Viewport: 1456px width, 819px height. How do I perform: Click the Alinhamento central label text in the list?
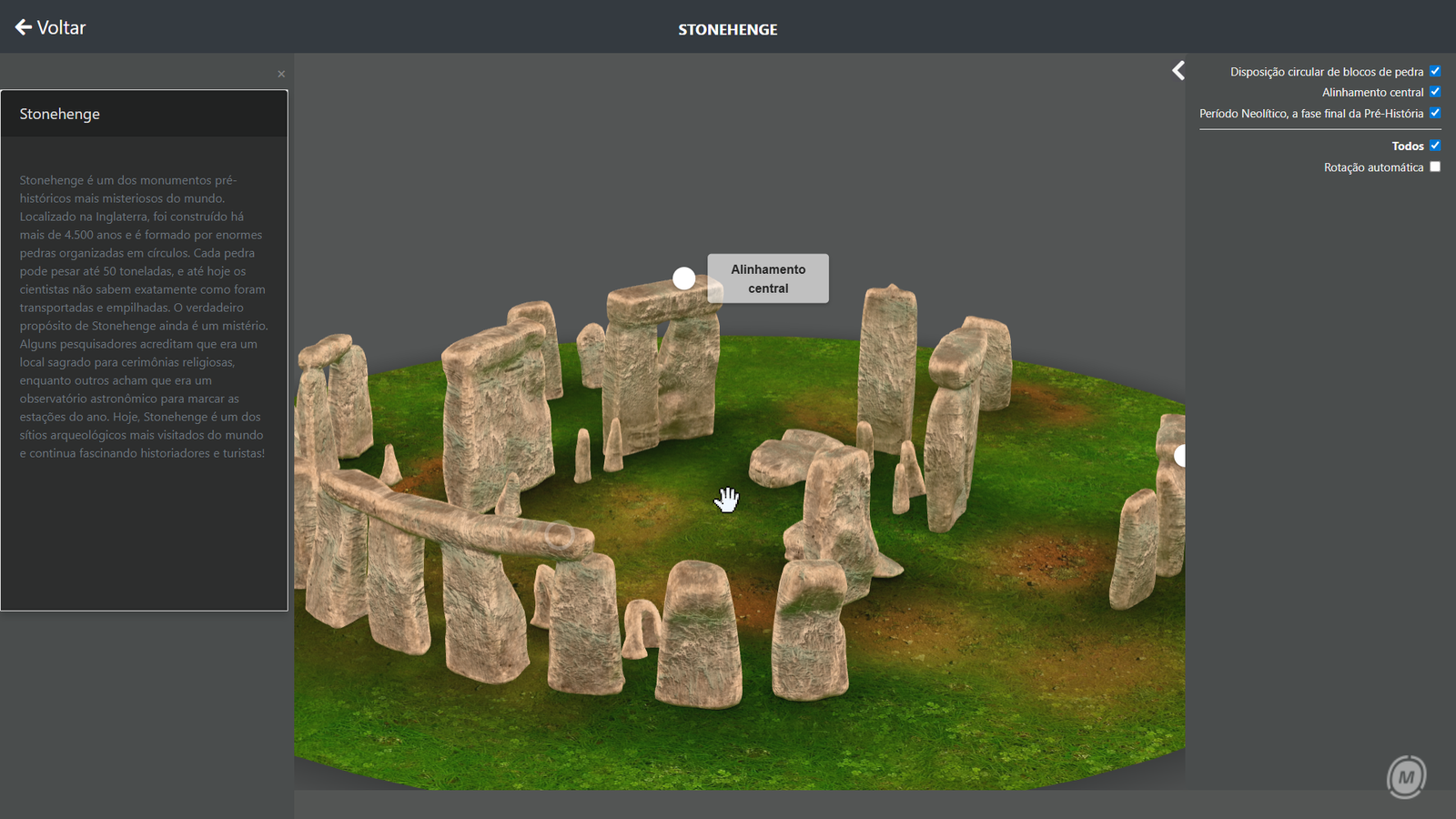[1372, 92]
